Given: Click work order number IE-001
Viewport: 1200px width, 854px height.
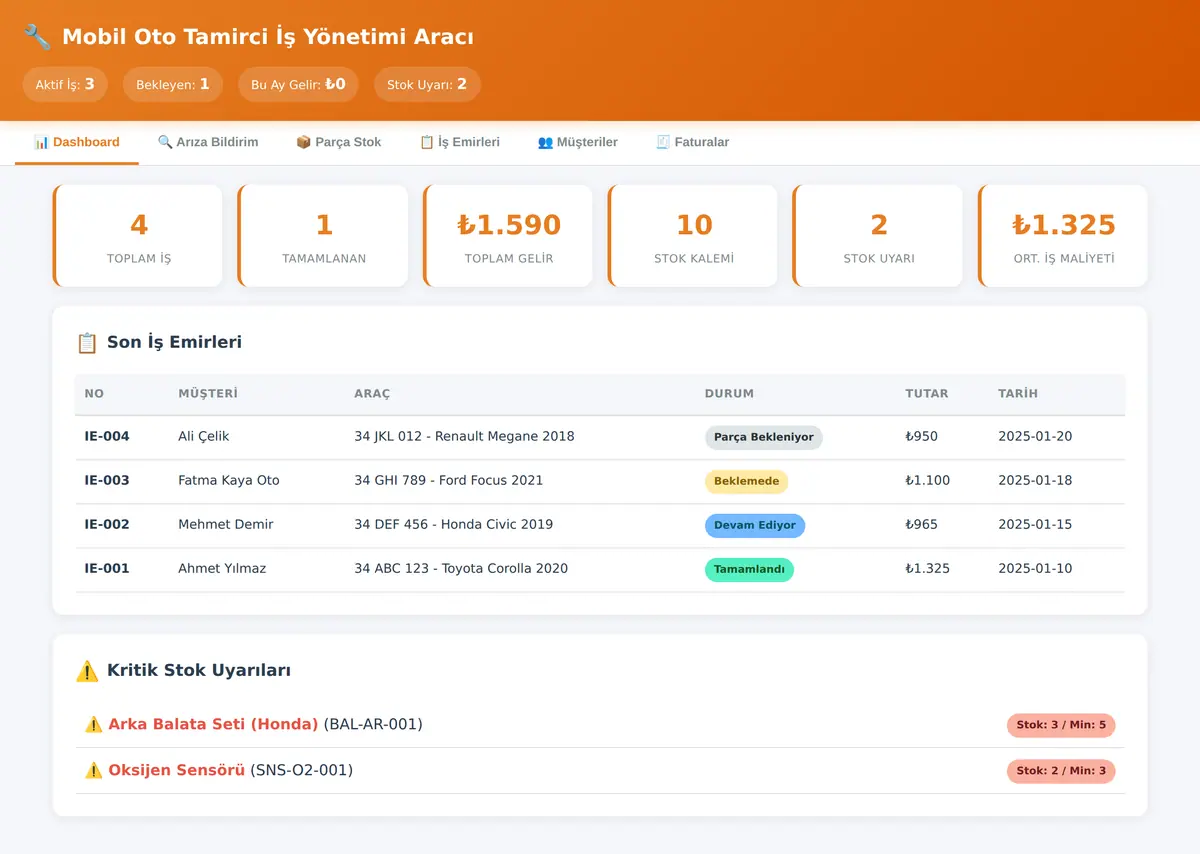Looking at the screenshot, I should pyautogui.click(x=107, y=568).
